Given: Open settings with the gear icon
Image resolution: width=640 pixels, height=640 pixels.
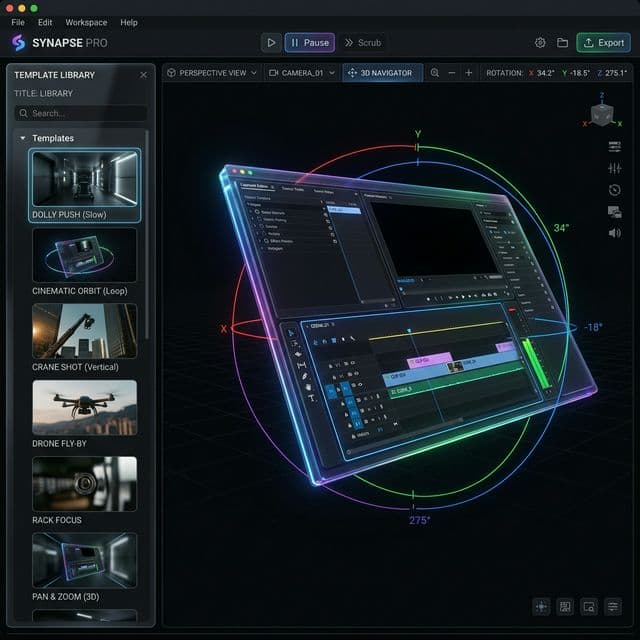Looking at the screenshot, I should pyautogui.click(x=540, y=42).
